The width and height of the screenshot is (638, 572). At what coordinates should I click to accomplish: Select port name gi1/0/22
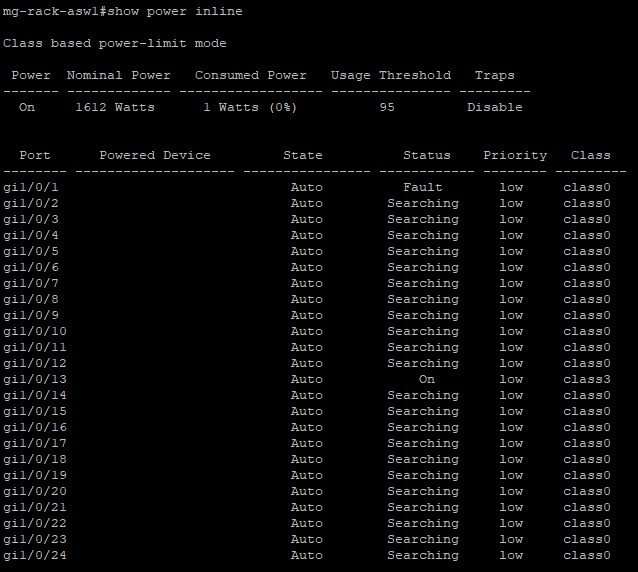click(35, 524)
